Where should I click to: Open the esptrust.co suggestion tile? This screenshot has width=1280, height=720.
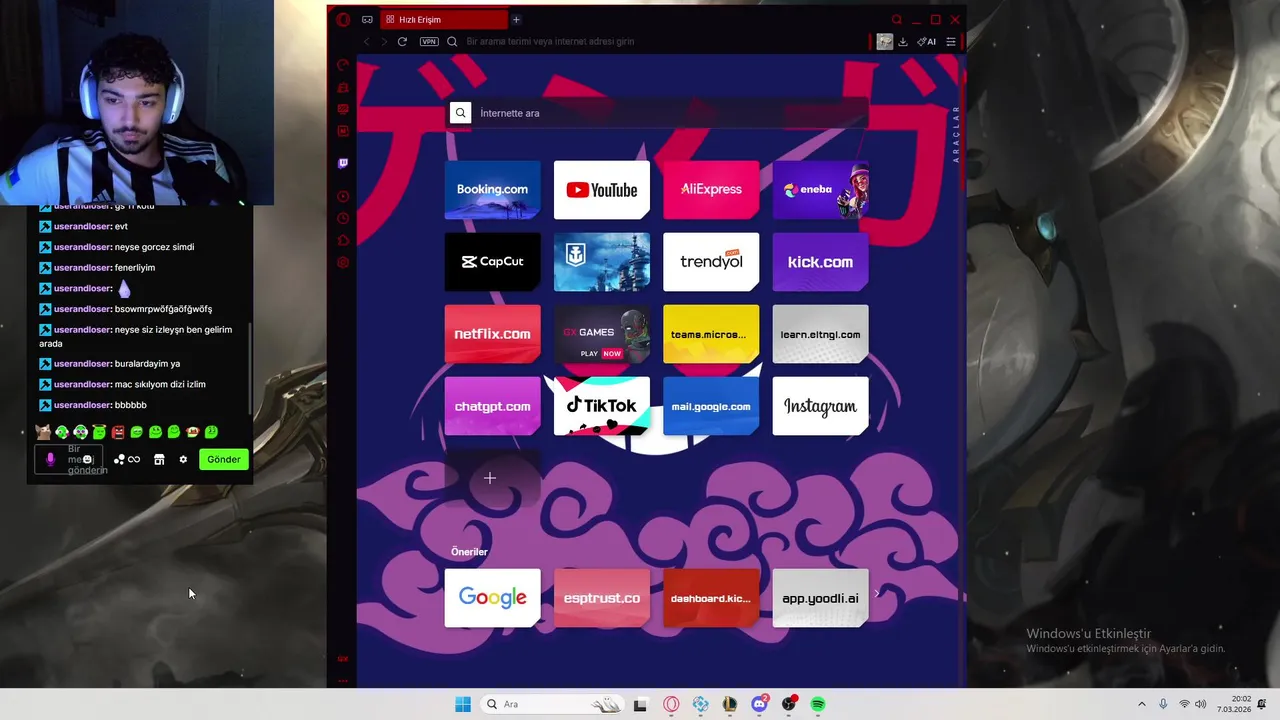point(601,598)
